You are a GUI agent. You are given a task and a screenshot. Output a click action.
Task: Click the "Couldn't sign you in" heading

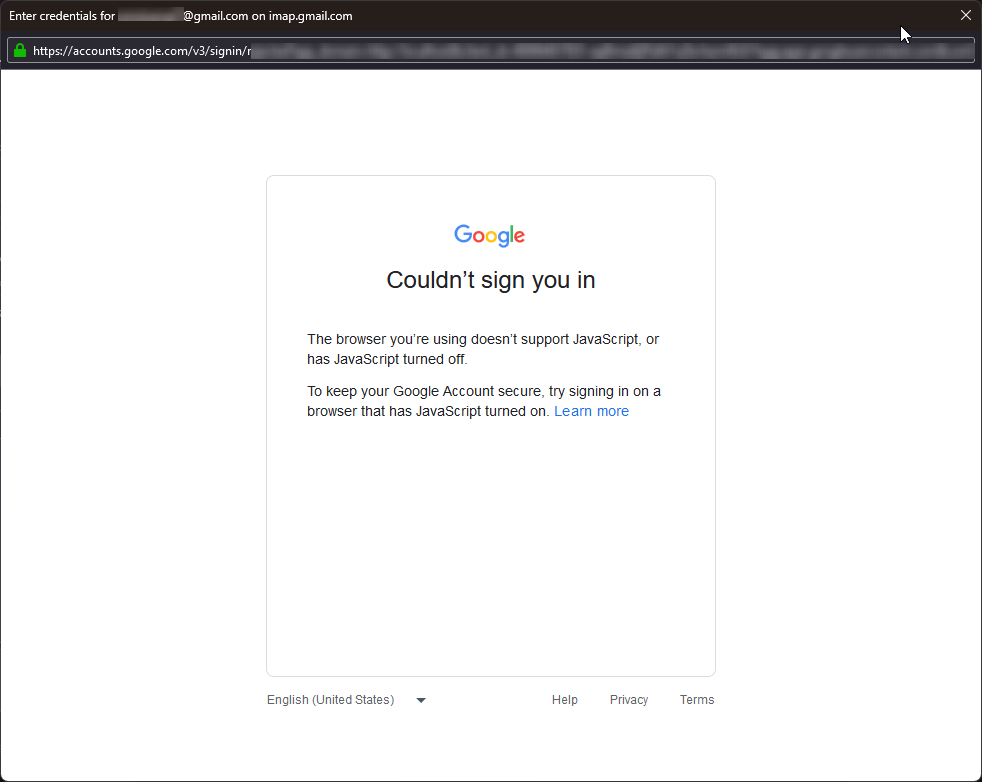(x=490, y=280)
